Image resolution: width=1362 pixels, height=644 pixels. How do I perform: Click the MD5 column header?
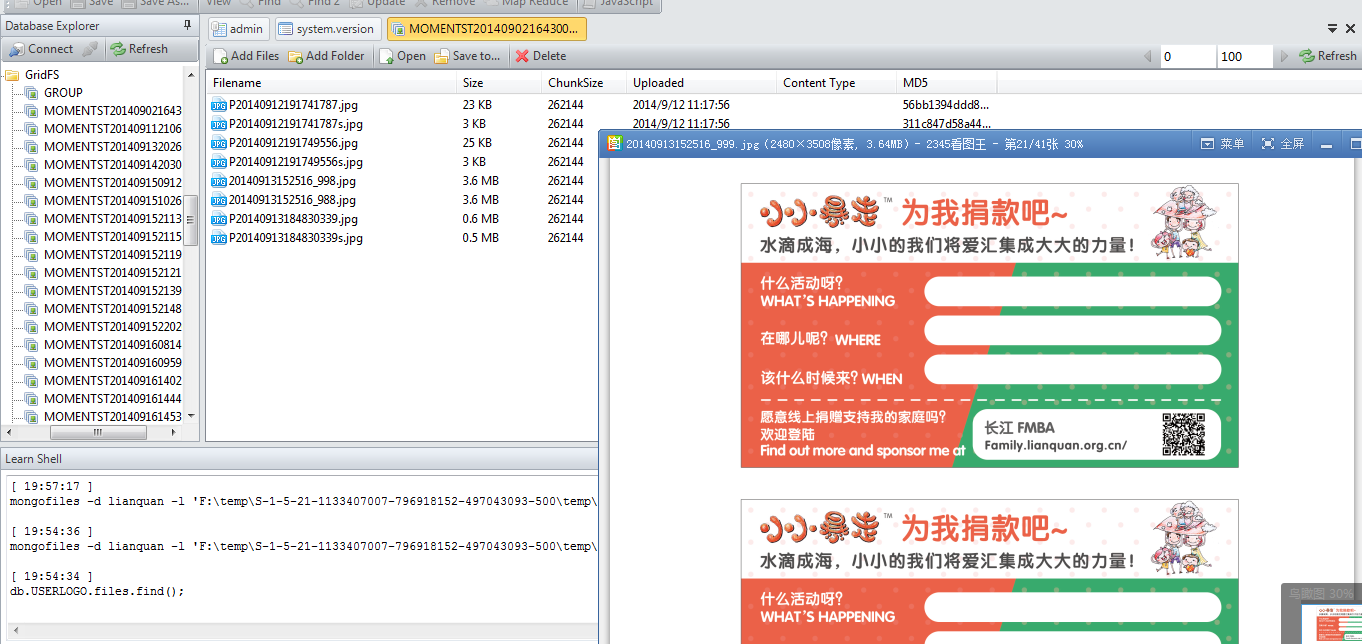tap(945, 83)
